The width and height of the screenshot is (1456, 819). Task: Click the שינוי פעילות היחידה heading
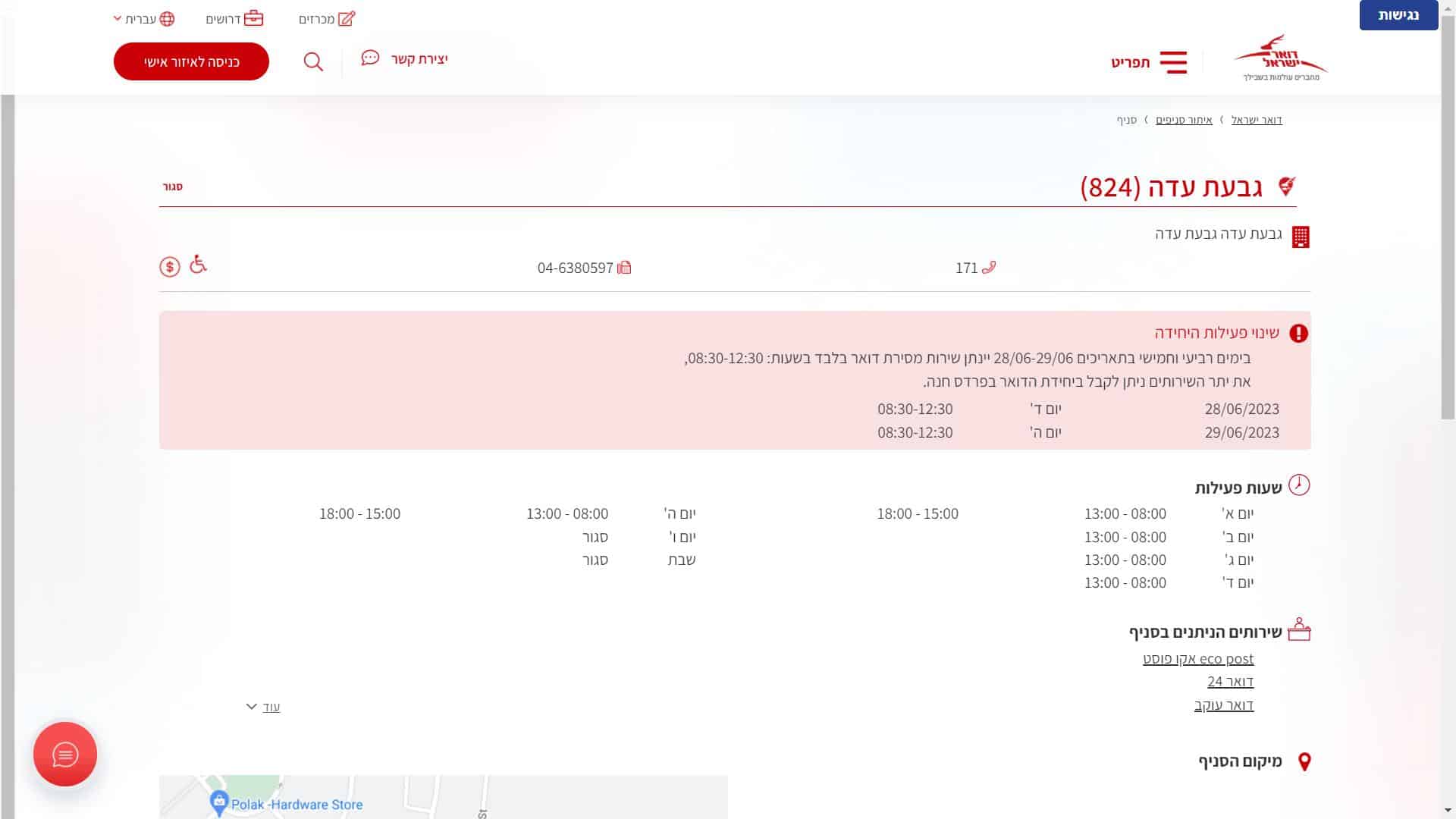[x=1217, y=332]
